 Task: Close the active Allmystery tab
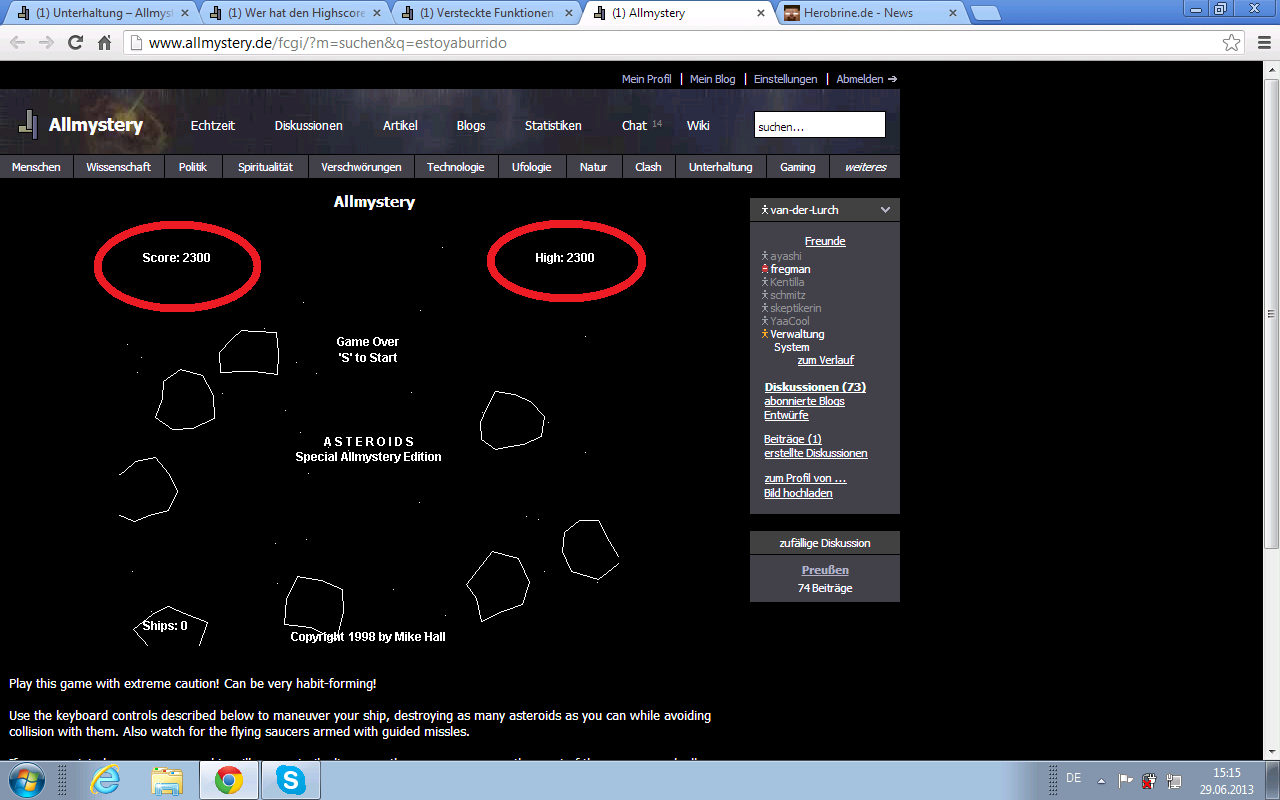[761, 14]
